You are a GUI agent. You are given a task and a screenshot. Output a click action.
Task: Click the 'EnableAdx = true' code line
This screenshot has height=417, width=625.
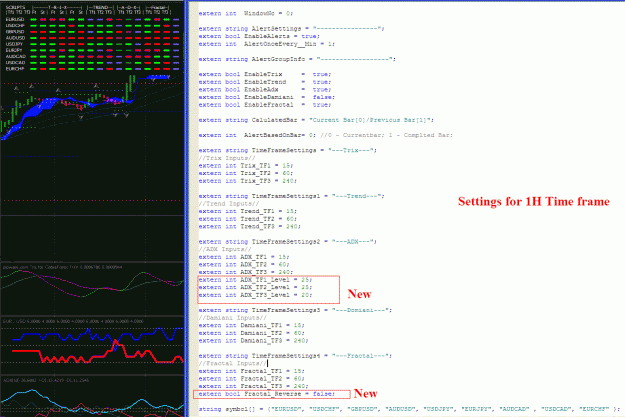[265, 90]
